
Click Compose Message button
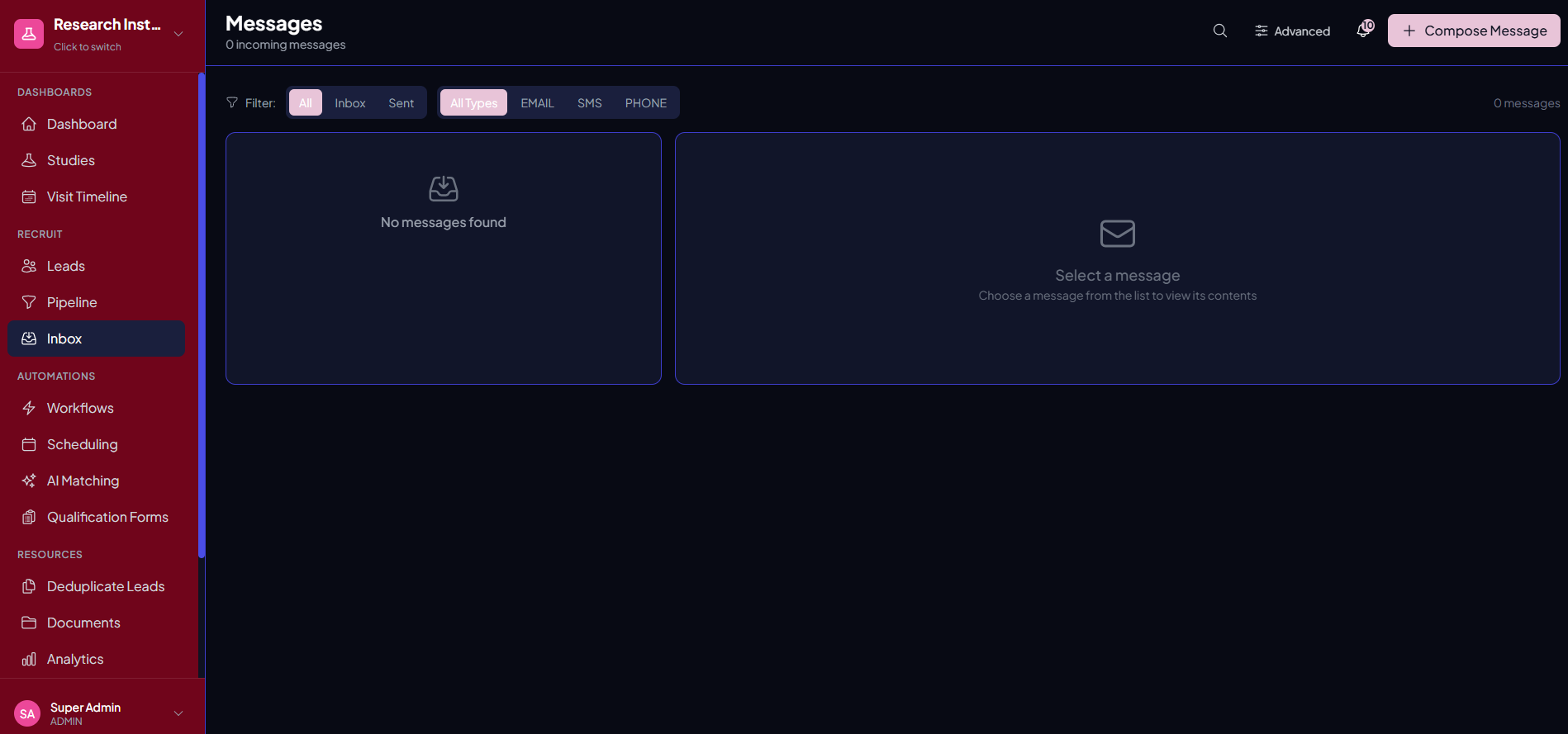[x=1474, y=31]
